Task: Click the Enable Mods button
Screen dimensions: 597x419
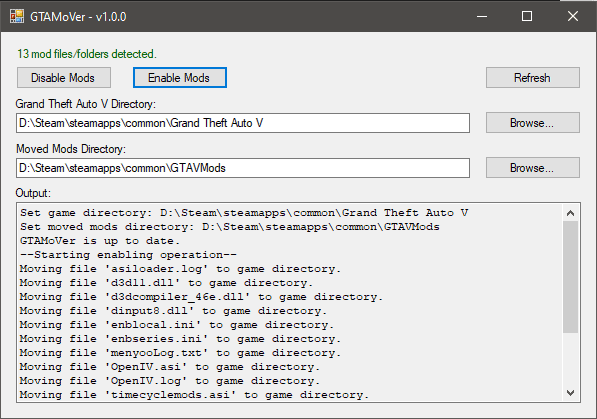Action: tap(180, 78)
